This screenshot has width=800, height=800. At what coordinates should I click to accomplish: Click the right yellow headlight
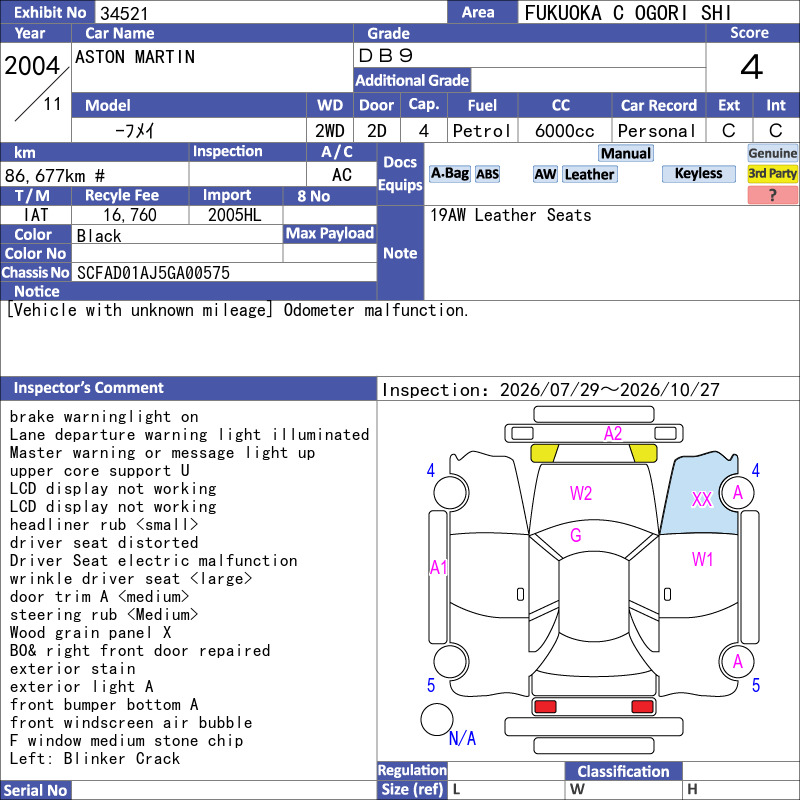click(643, 453)
